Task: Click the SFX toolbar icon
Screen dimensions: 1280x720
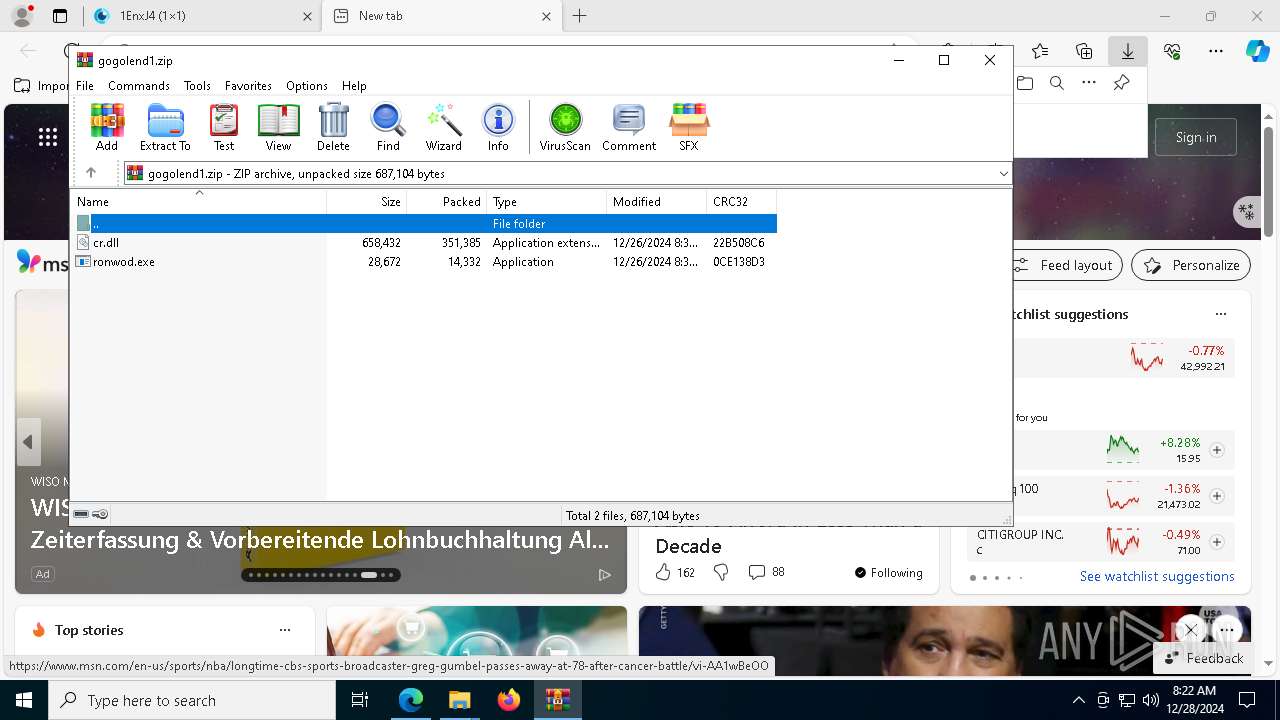Action: pyautogui.click(x=689, y=127)
